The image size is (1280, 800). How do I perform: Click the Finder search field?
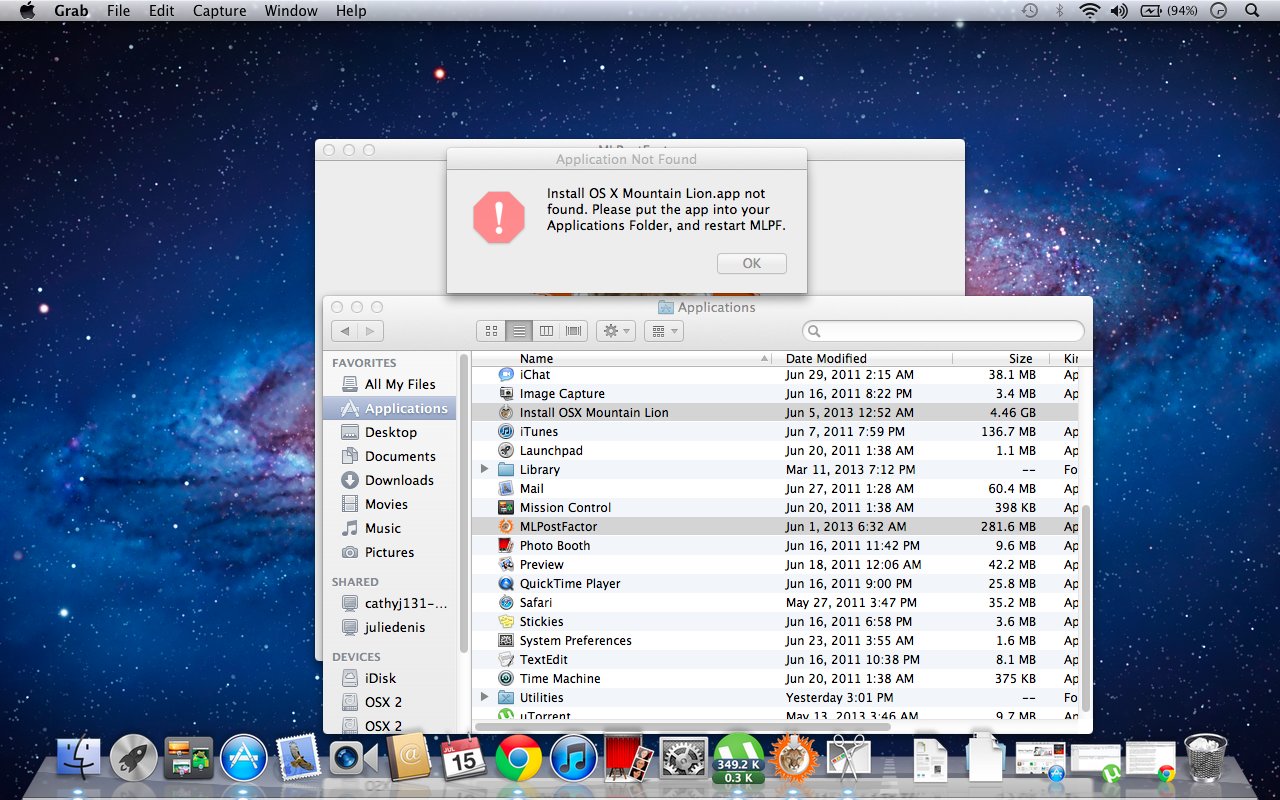point(943,331)
